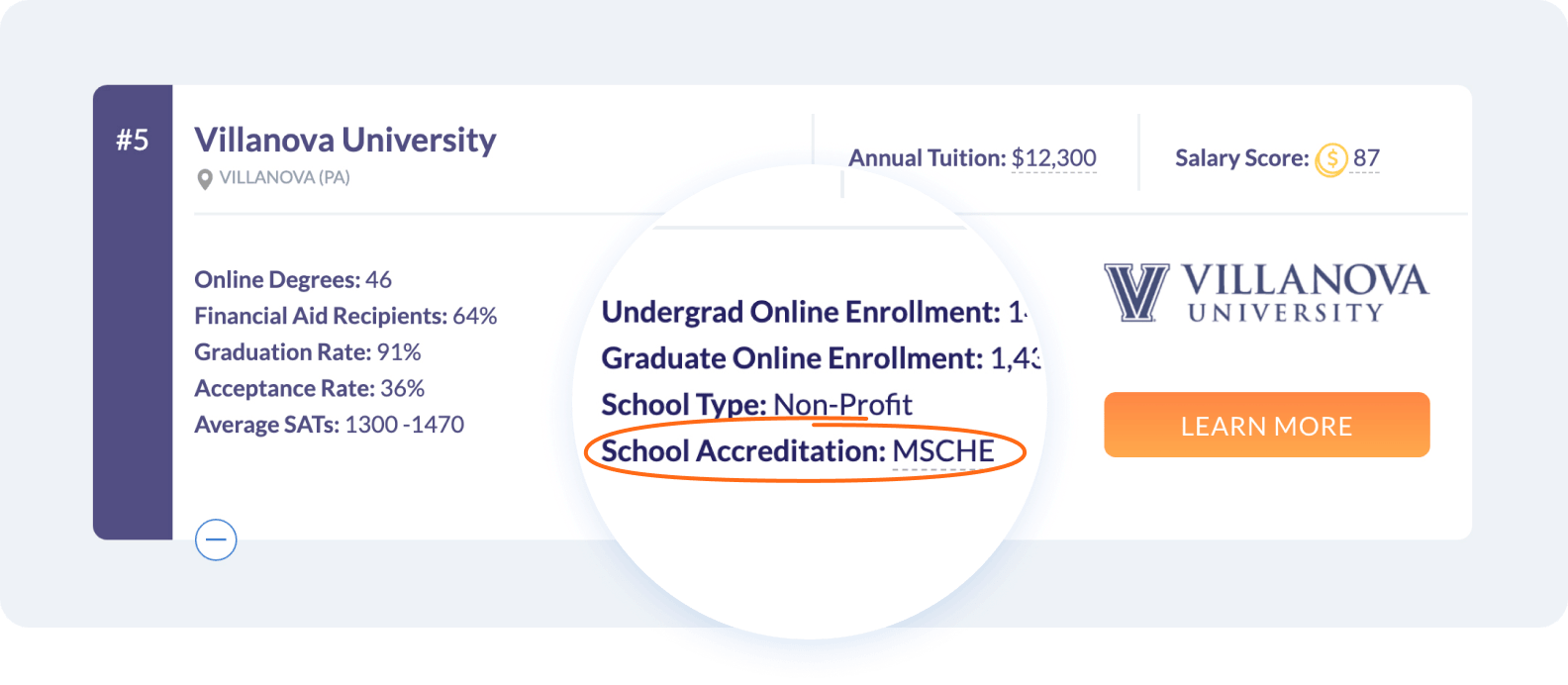Click the gold dollar coin icon
Screen dimensions: 1568x685
coord(1331,158)
